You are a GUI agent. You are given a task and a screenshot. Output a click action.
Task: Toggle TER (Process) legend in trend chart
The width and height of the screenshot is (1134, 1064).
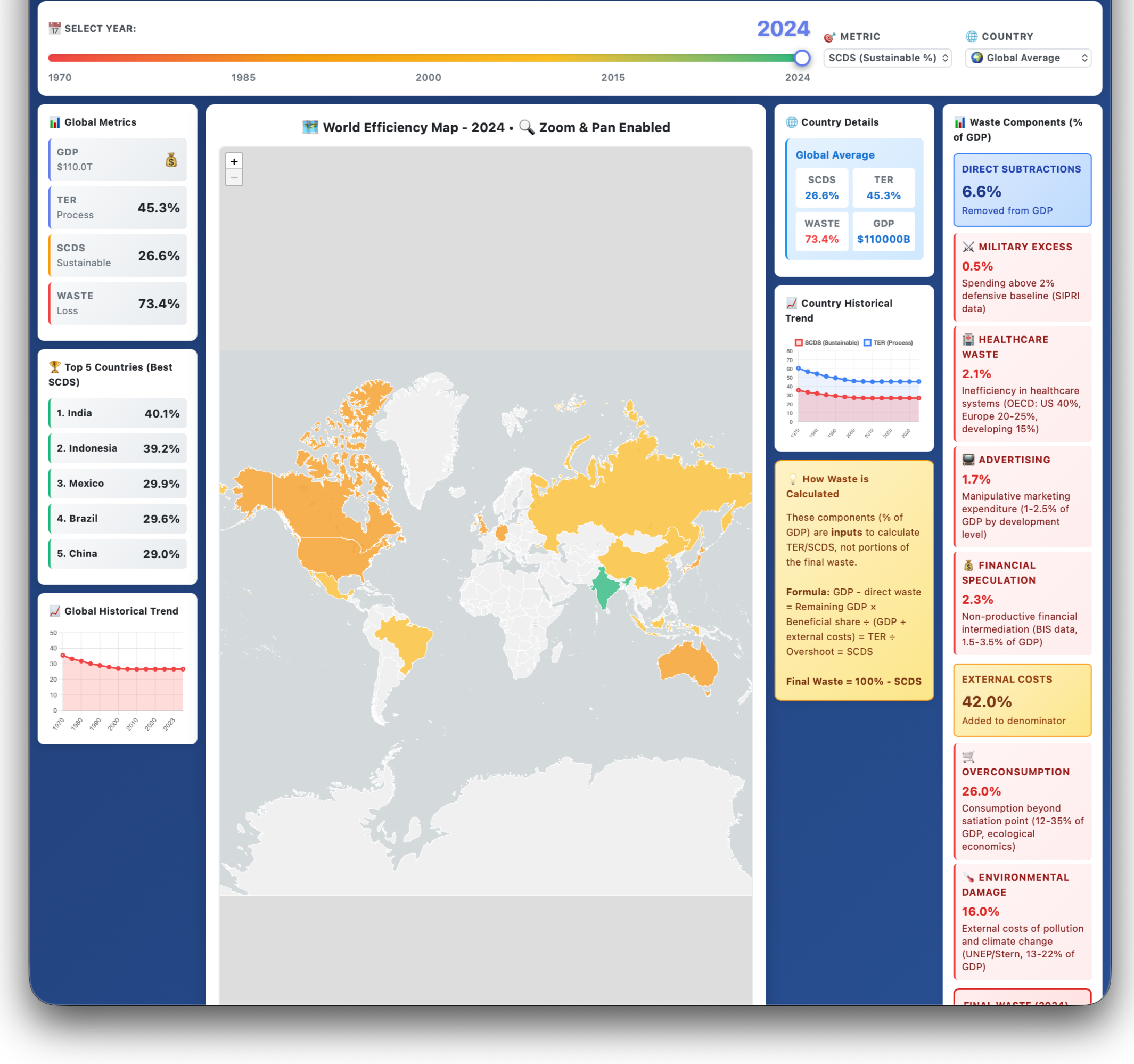[888, 343]
